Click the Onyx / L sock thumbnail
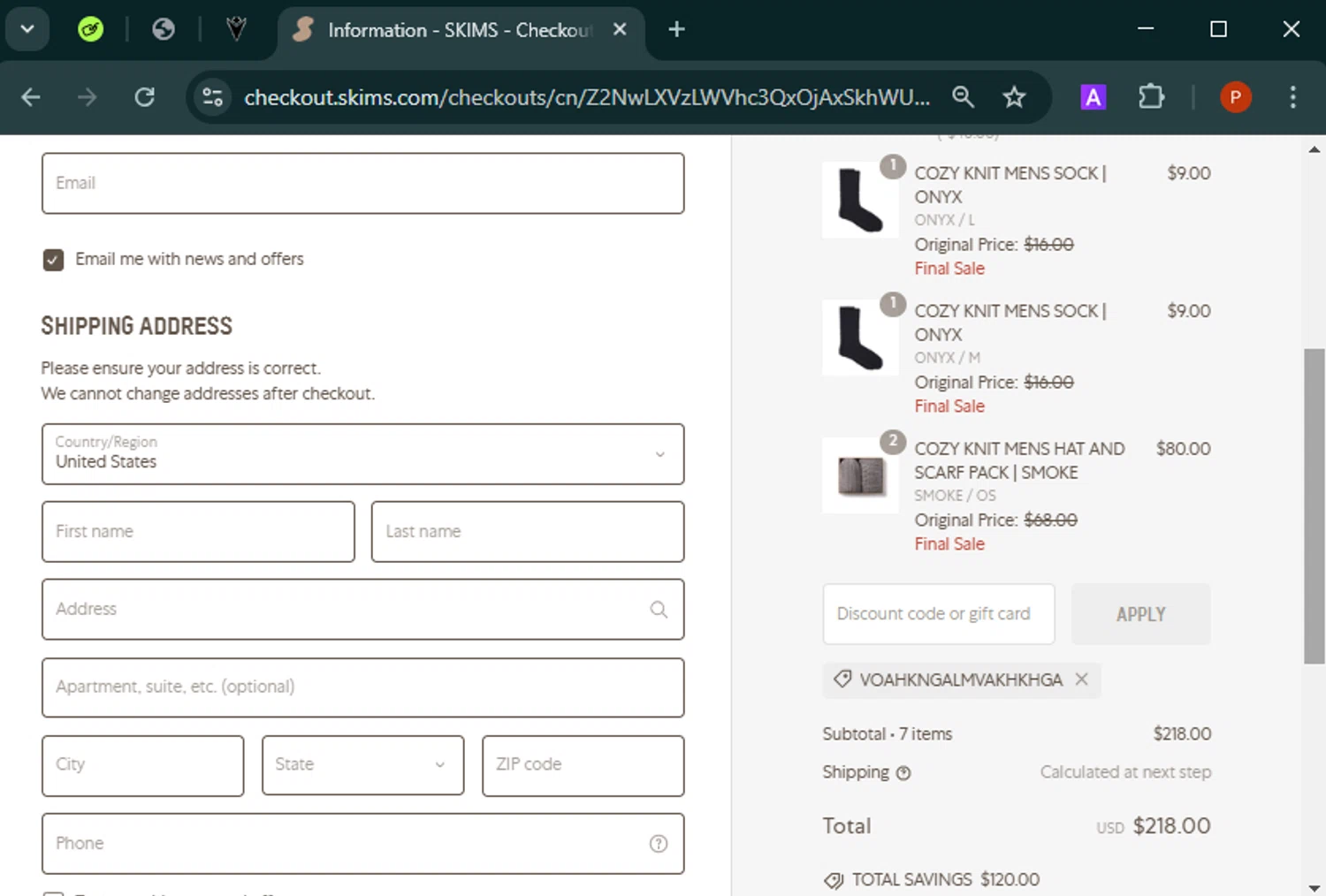 point(859,200)
